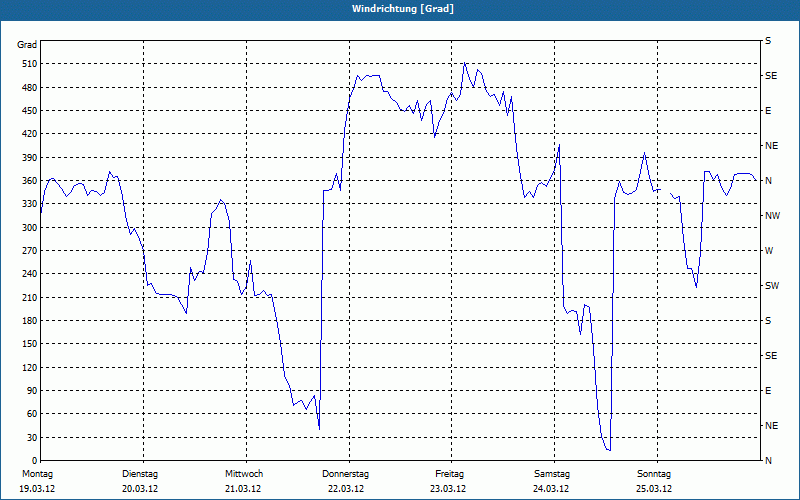Select the W compass label

pyautogui.click(x=769, y=251)
